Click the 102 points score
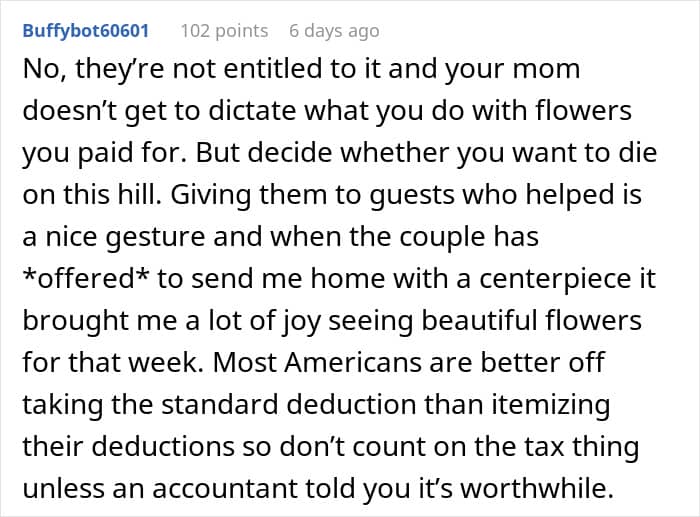 (224, 31)
